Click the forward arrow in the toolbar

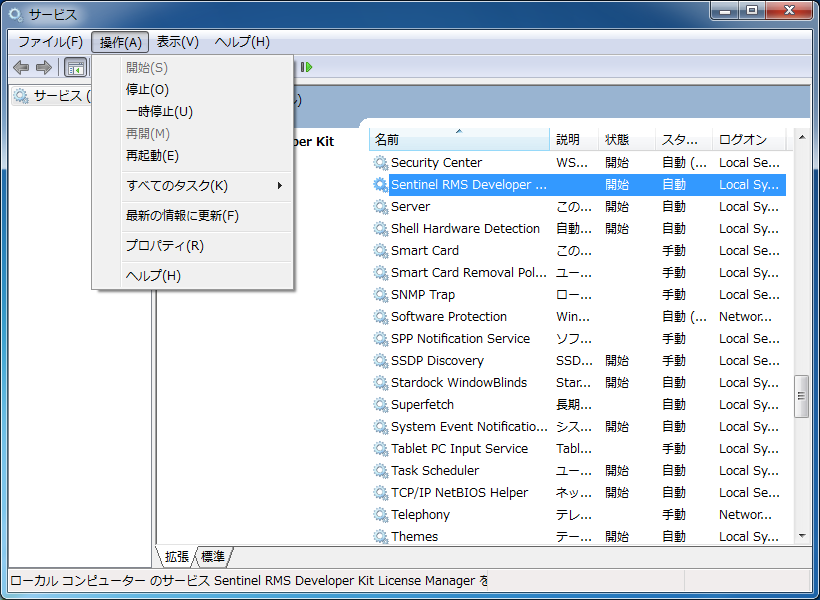[44, 67]
